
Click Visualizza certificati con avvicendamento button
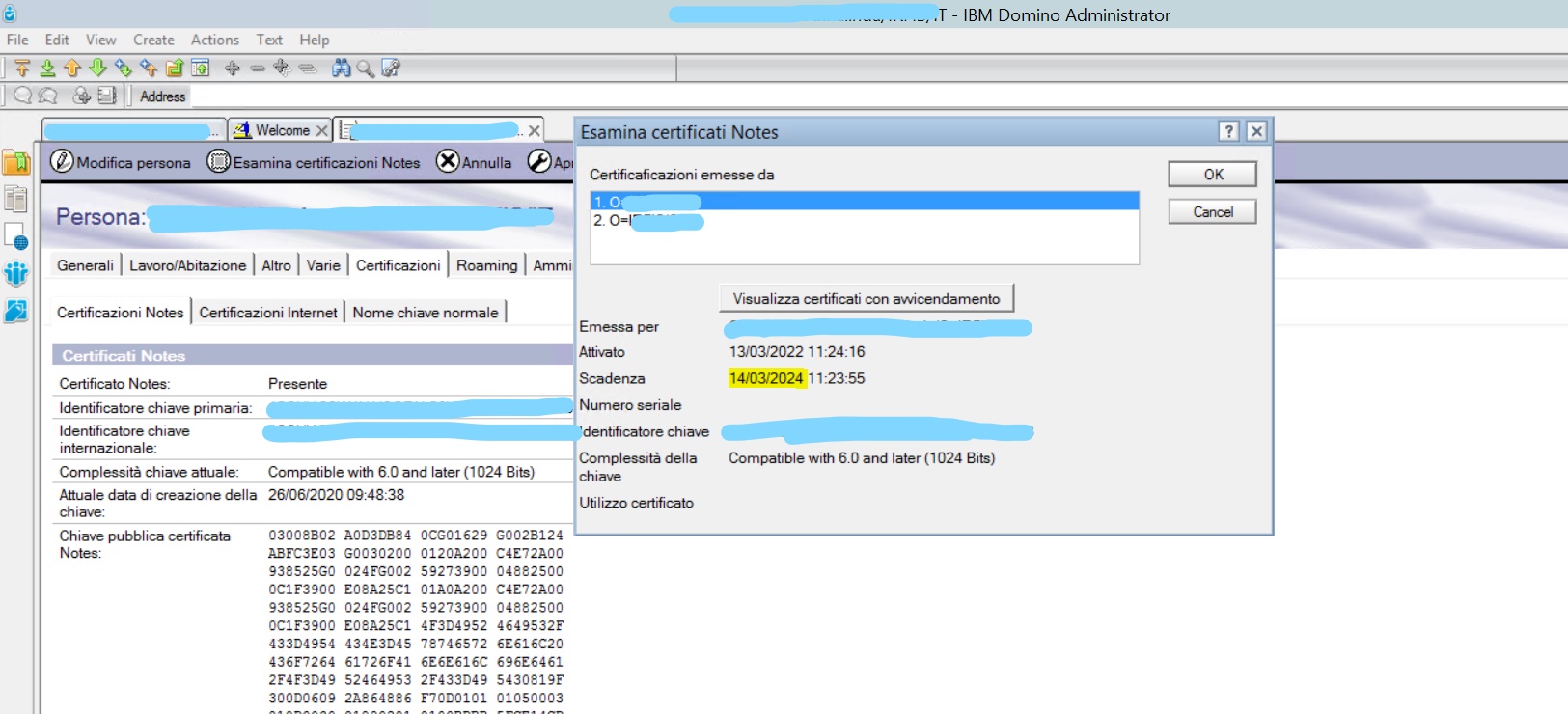tap(866, 299)
